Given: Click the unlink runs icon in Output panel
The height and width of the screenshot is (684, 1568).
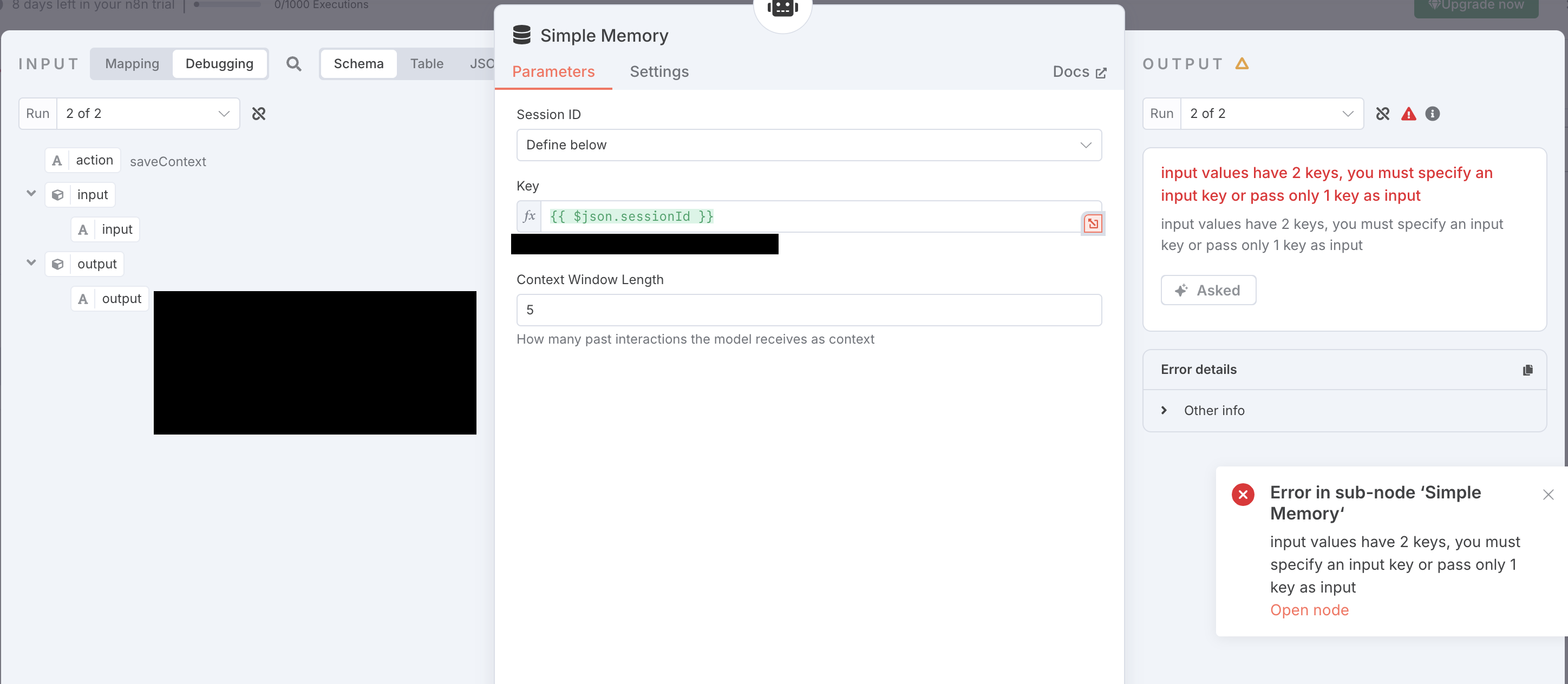Looking at the screenshot, I should 1382,114.
